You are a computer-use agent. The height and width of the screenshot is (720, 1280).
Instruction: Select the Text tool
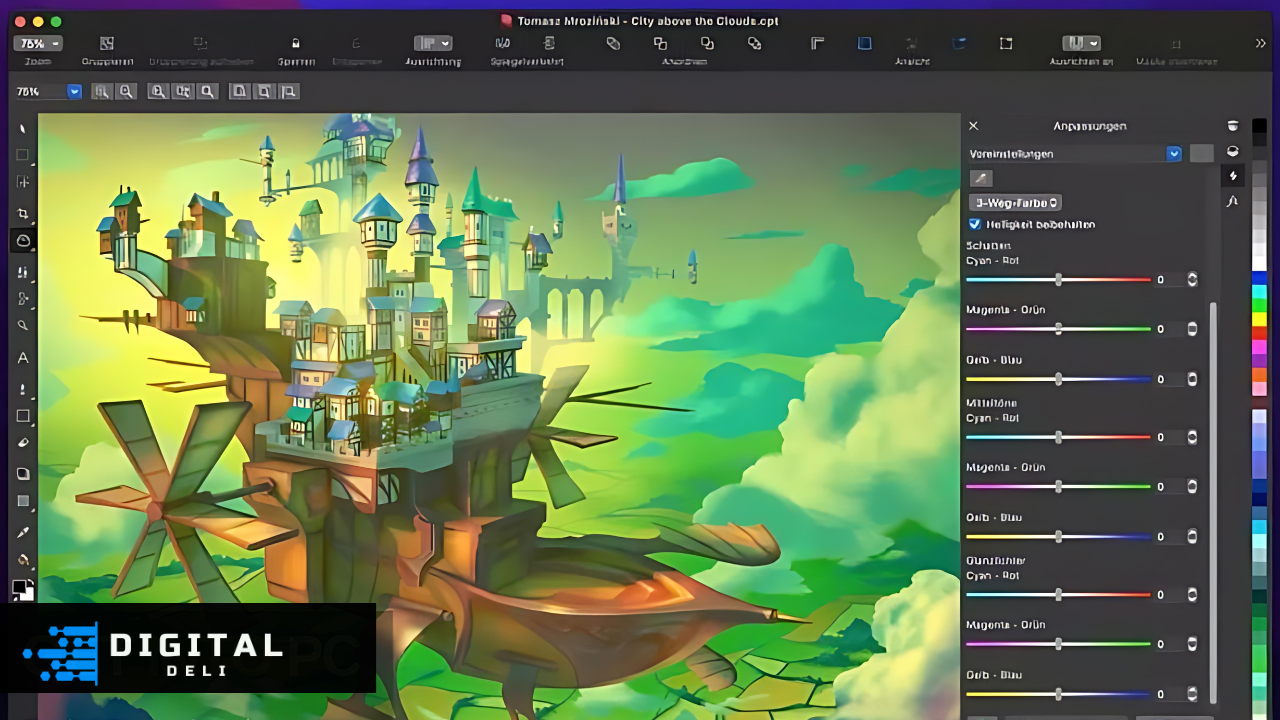22,358
